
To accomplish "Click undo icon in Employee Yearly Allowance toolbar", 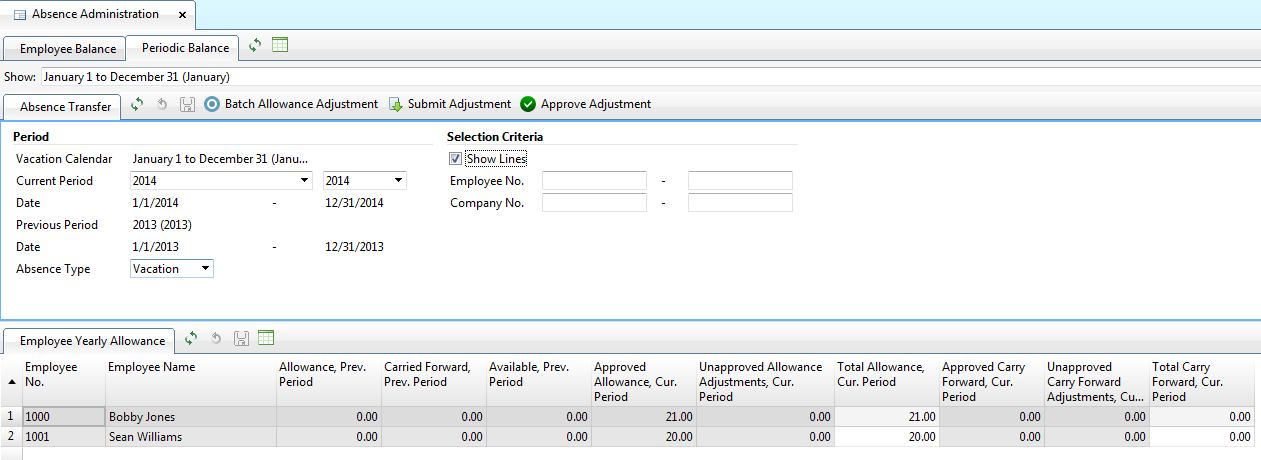I will pos(216,339).
